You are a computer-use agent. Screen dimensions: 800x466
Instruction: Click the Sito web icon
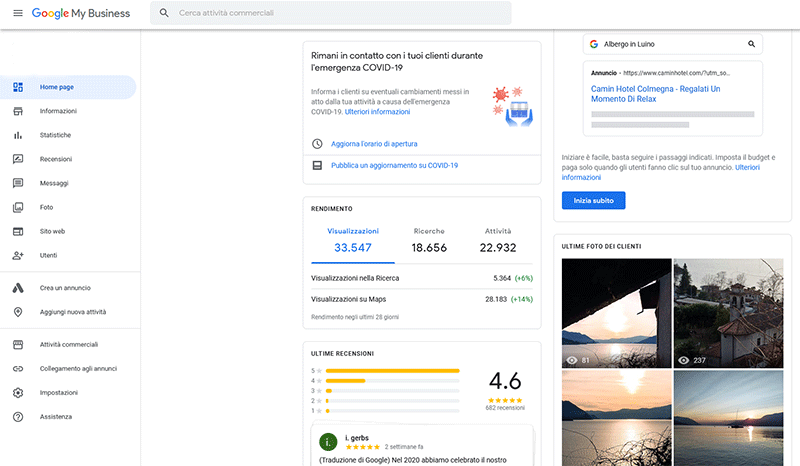pyautogui.click(x=18, y=231)
